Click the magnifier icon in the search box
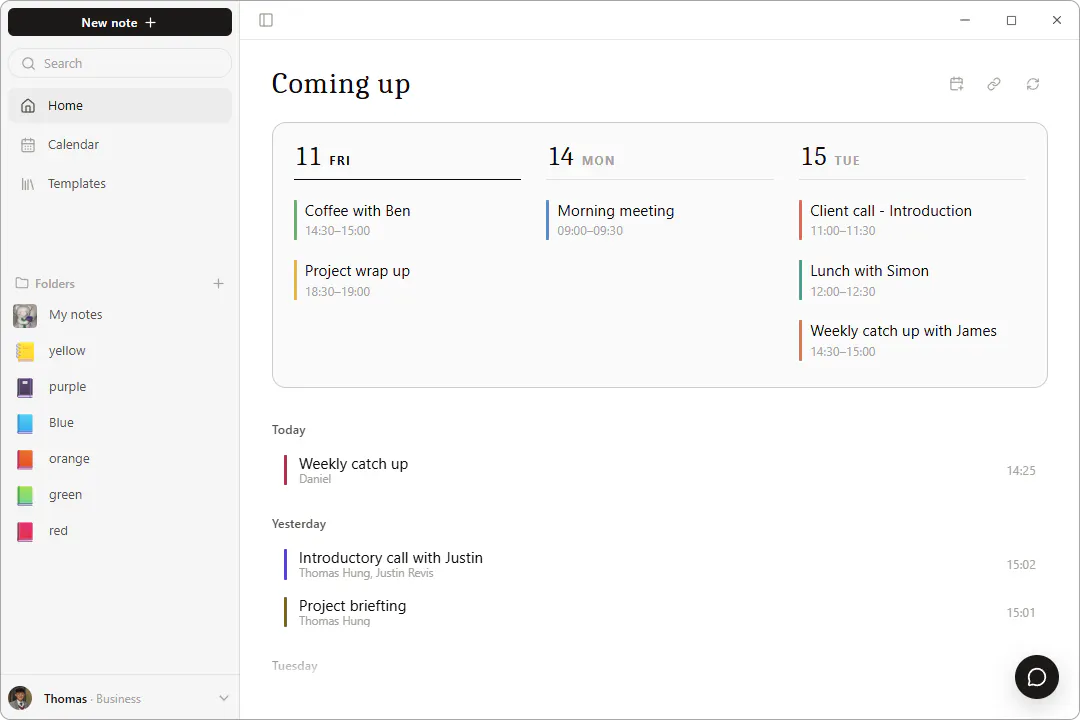Viewport: 1080px width, 720px height. (x=28, y=63)
